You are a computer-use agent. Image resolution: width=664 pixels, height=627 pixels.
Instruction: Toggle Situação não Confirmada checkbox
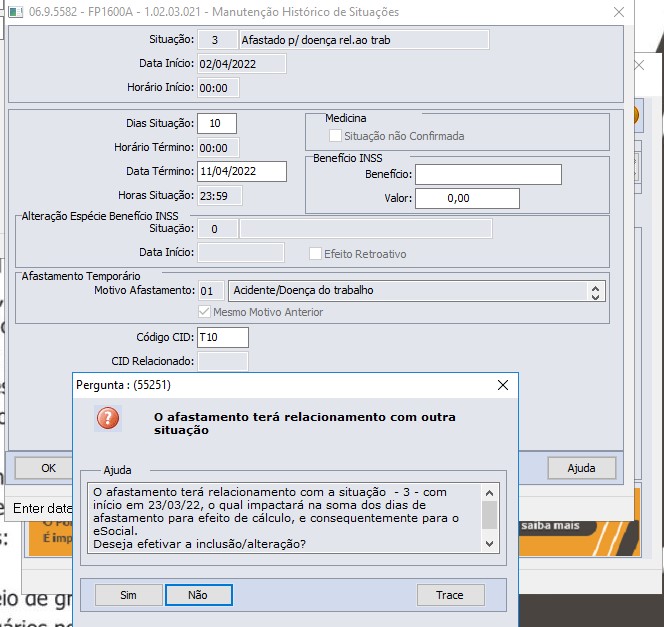335,136
